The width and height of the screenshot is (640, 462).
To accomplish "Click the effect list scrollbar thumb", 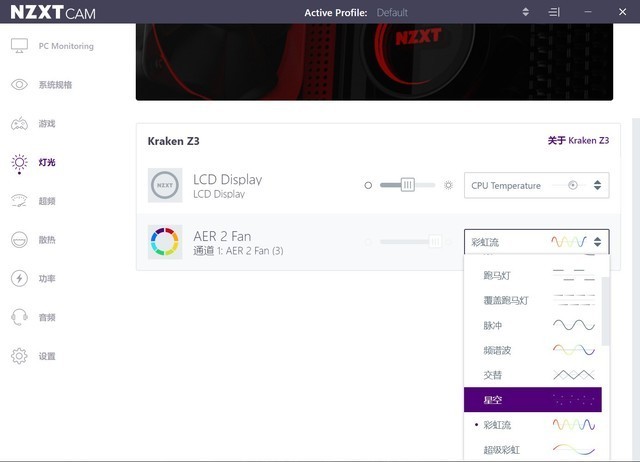I will coord(606,311).
